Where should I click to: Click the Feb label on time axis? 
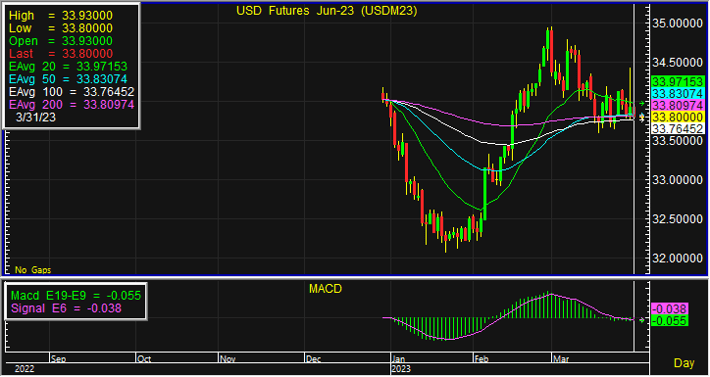(x=482, y=359)
